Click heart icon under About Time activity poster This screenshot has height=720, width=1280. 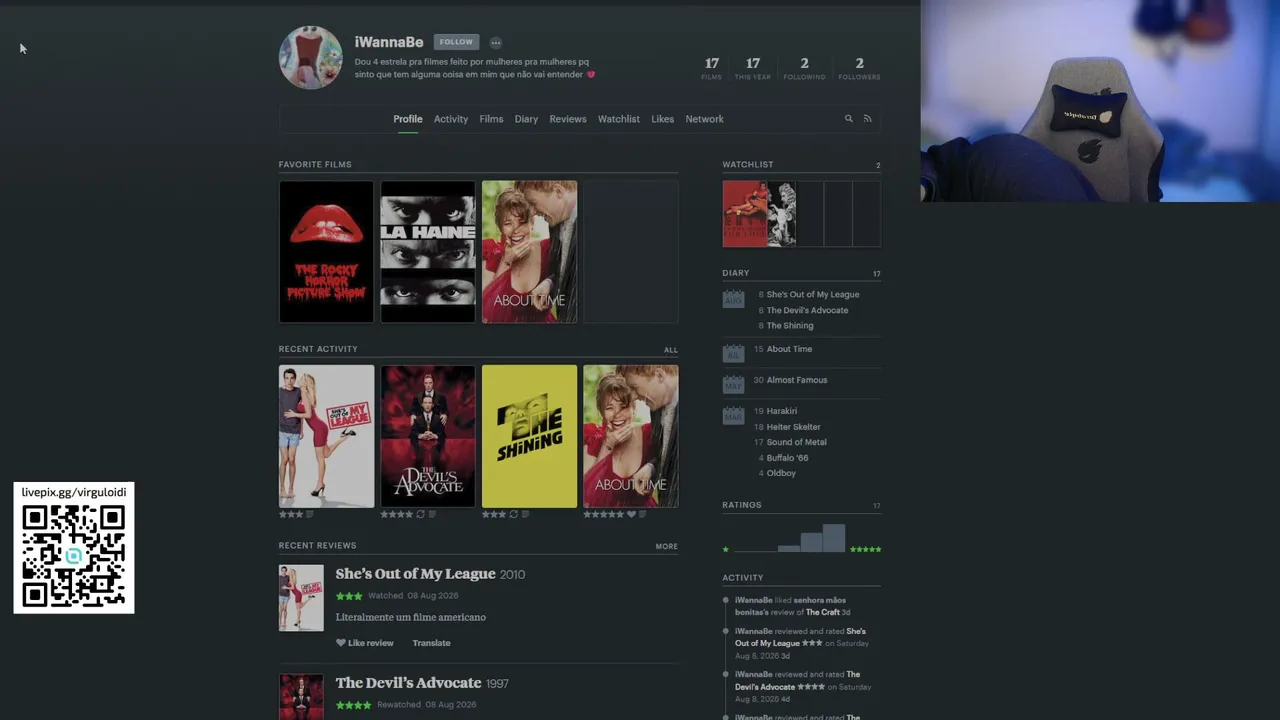631,515
